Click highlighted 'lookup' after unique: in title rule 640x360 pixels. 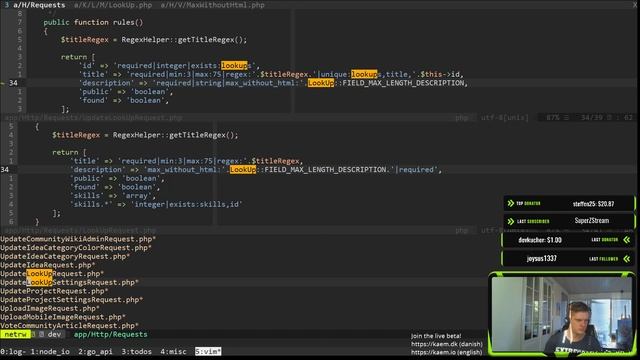(364, 74)
